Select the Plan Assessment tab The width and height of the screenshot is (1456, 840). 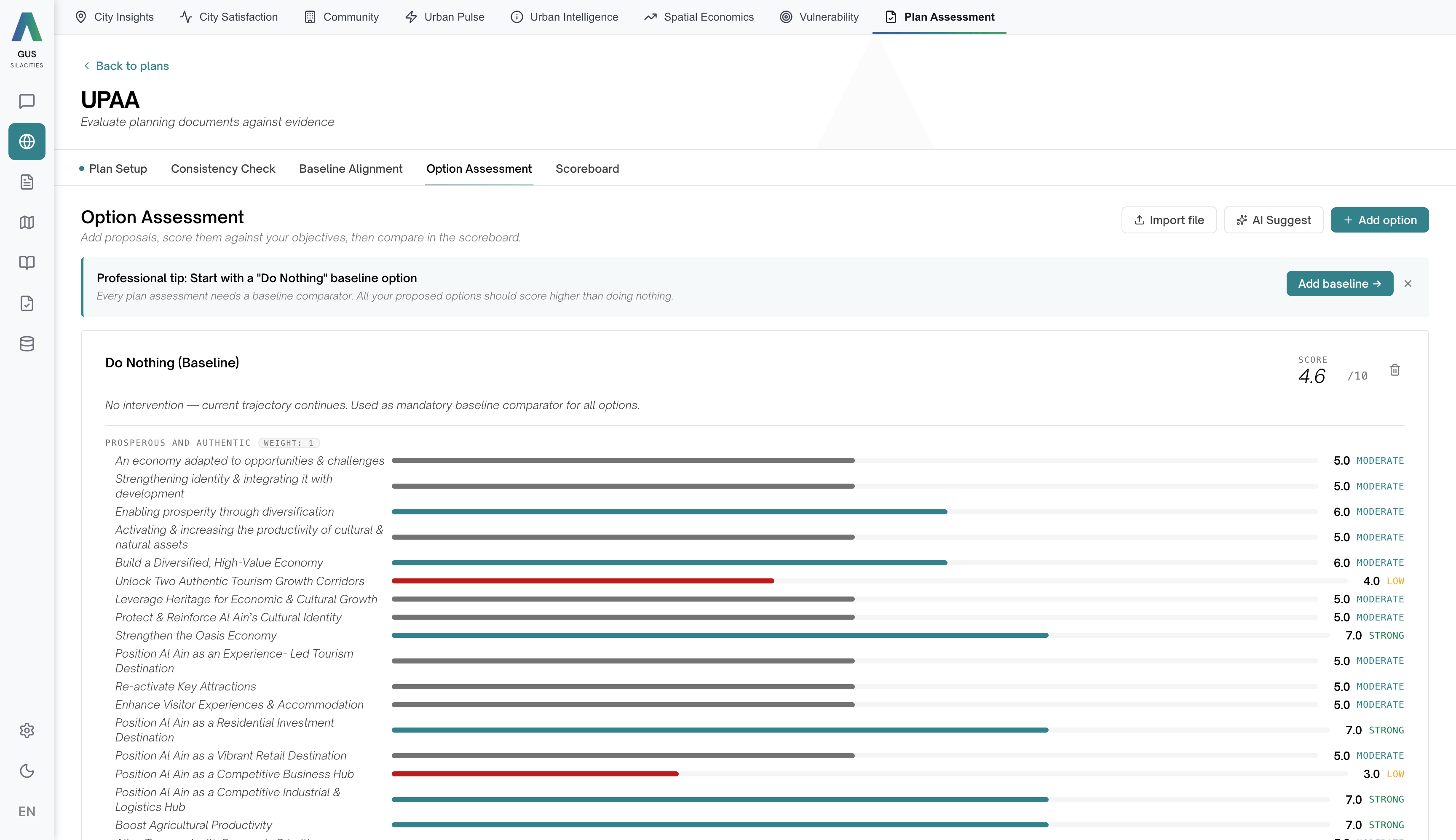[939, 17]
